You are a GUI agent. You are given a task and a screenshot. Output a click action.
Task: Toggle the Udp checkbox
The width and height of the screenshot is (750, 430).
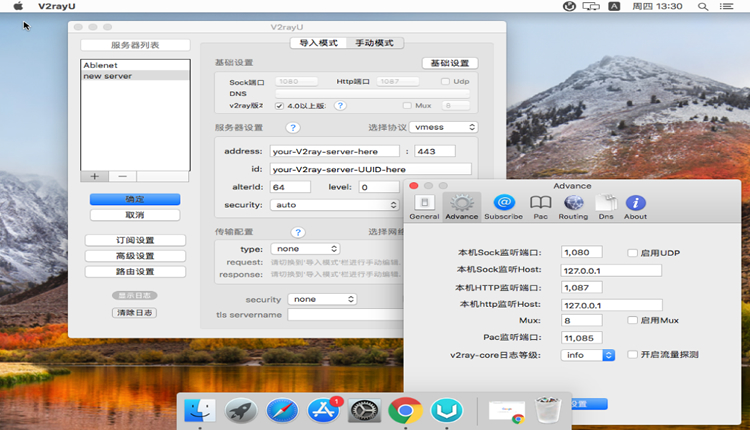click(x=445, y=81)
